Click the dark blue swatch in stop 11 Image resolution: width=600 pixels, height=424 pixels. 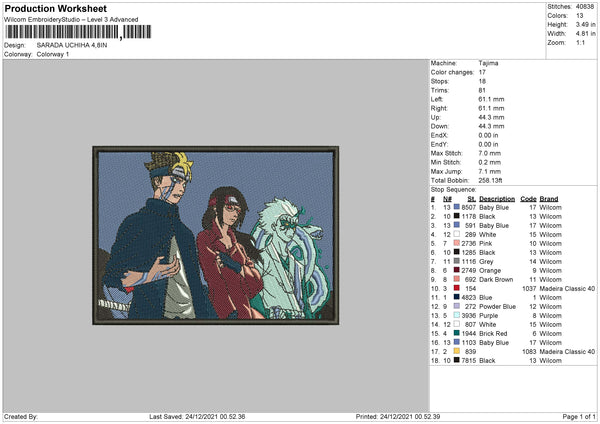click(x=457, y=297)
